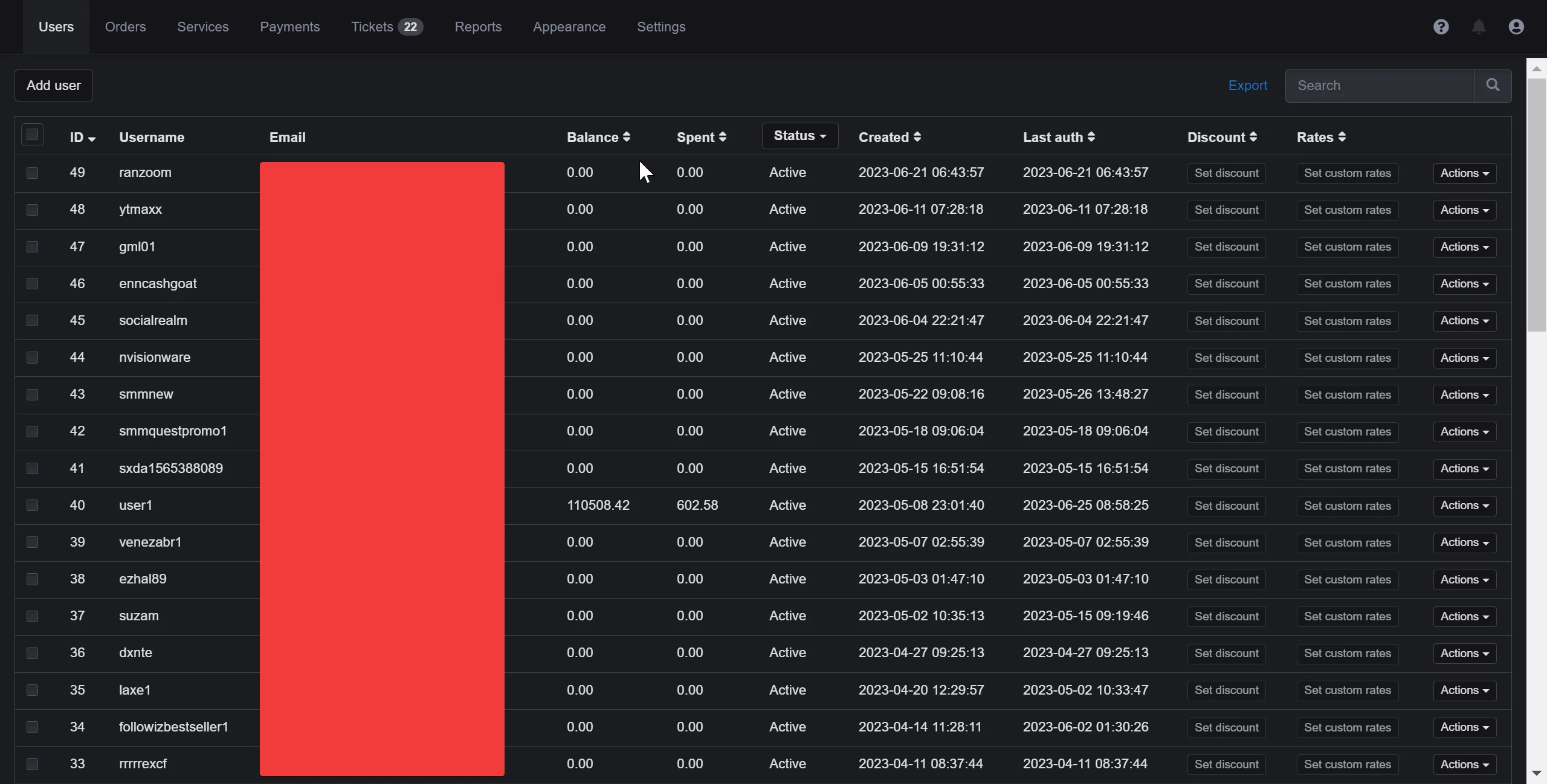1547x784 pixels.
Task: Click the Email column header
Action: click(x=288, y=137)
